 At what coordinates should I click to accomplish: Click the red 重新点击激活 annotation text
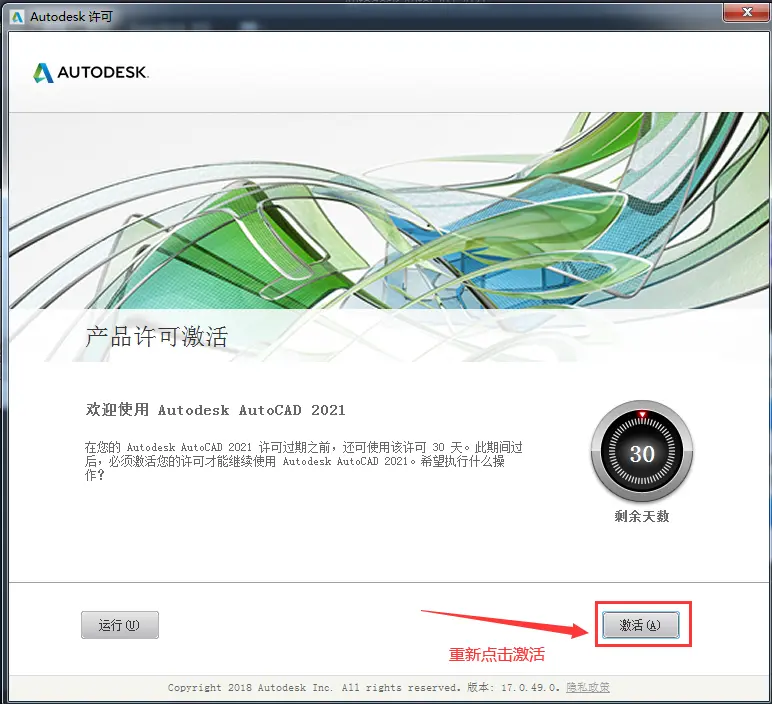pyautogui.click(x=497, y=655)
